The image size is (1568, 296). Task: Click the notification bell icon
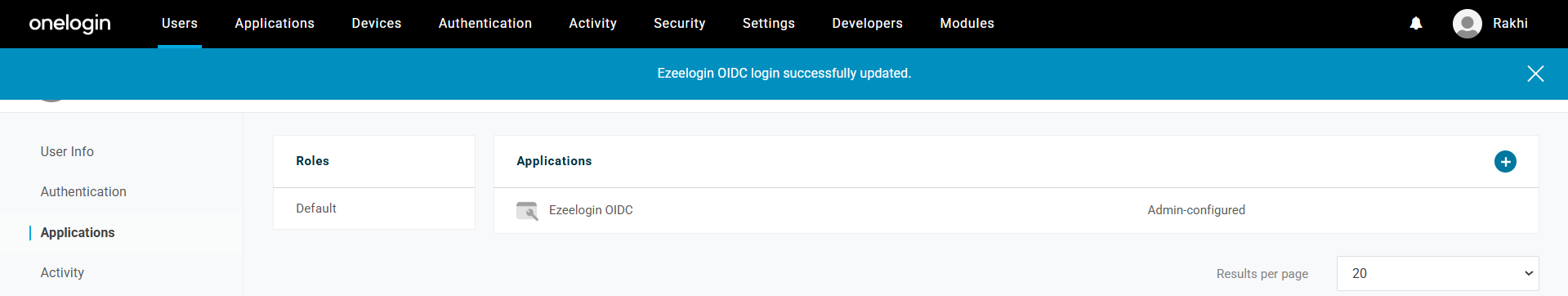[x=1416, y=23]
